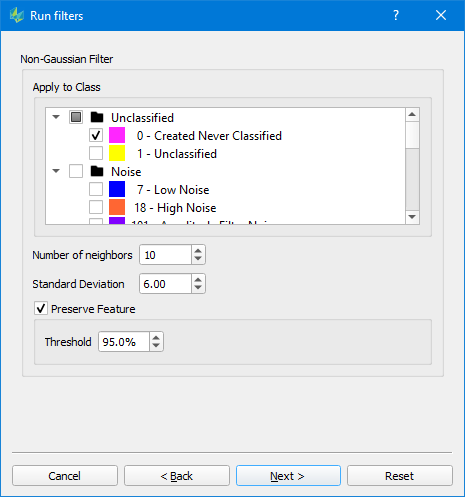The width and height of the screenshot is (465, 497).
Task: Click the orange High Noise color swatch
Action: (117, 207)
